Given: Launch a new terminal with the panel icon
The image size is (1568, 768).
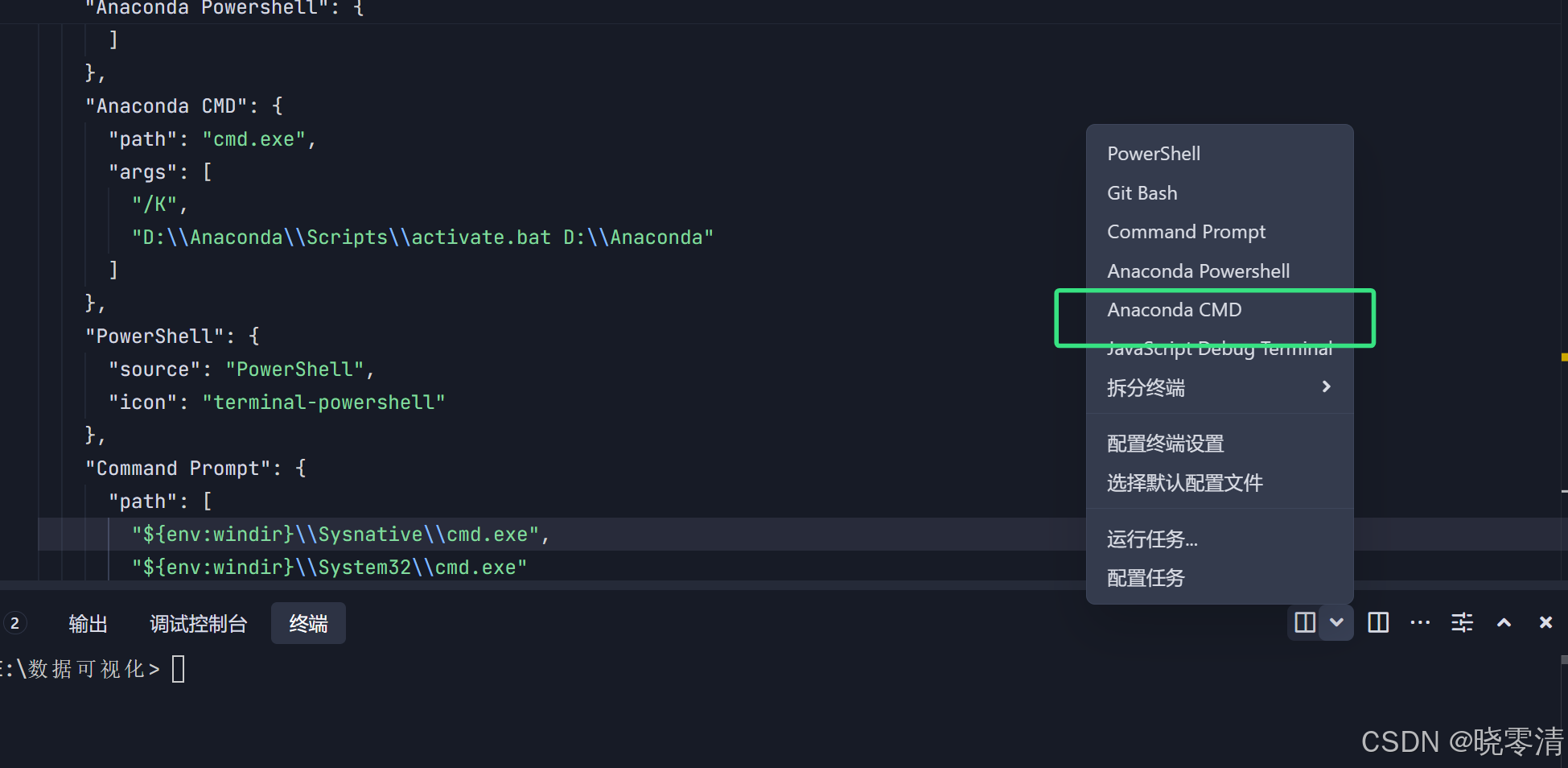Looking at the screenshot, I should tap(1304, 622).
